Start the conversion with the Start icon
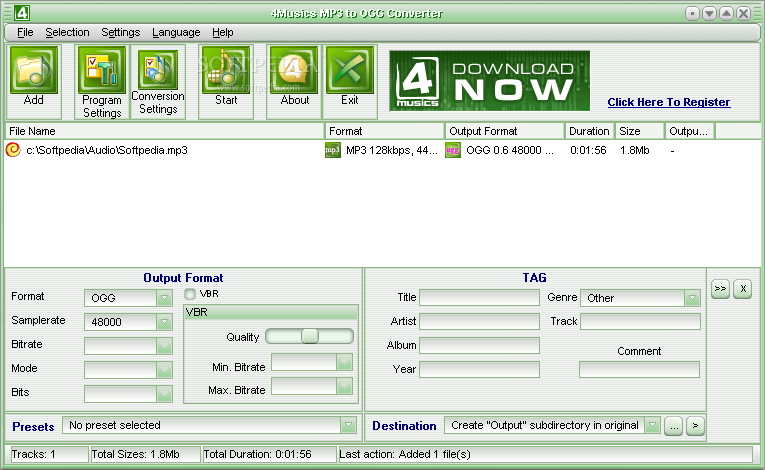The width and height of the screenshot is (765, 470). coord(226,70)
